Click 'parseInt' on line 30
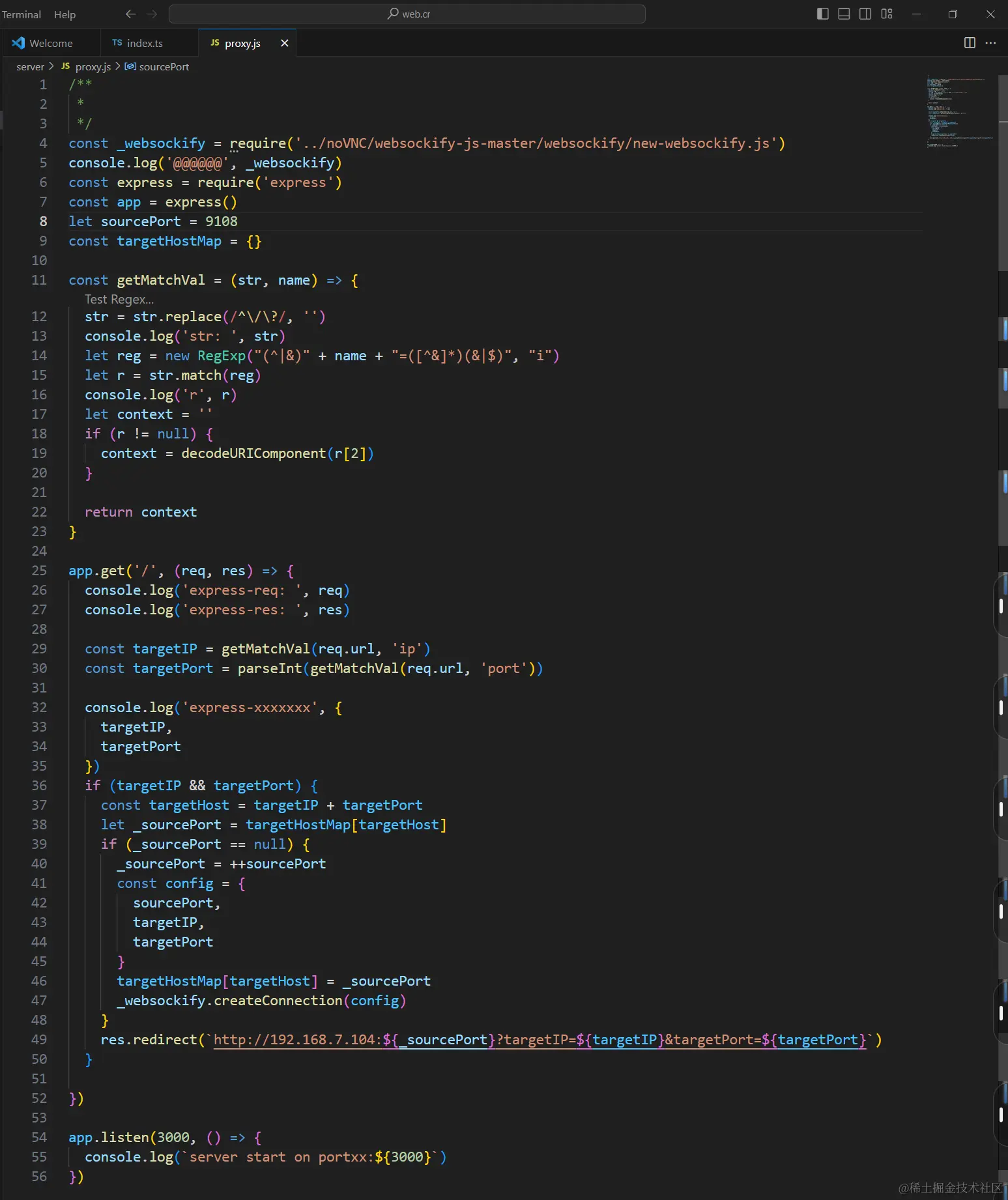 tap(270, 668)
